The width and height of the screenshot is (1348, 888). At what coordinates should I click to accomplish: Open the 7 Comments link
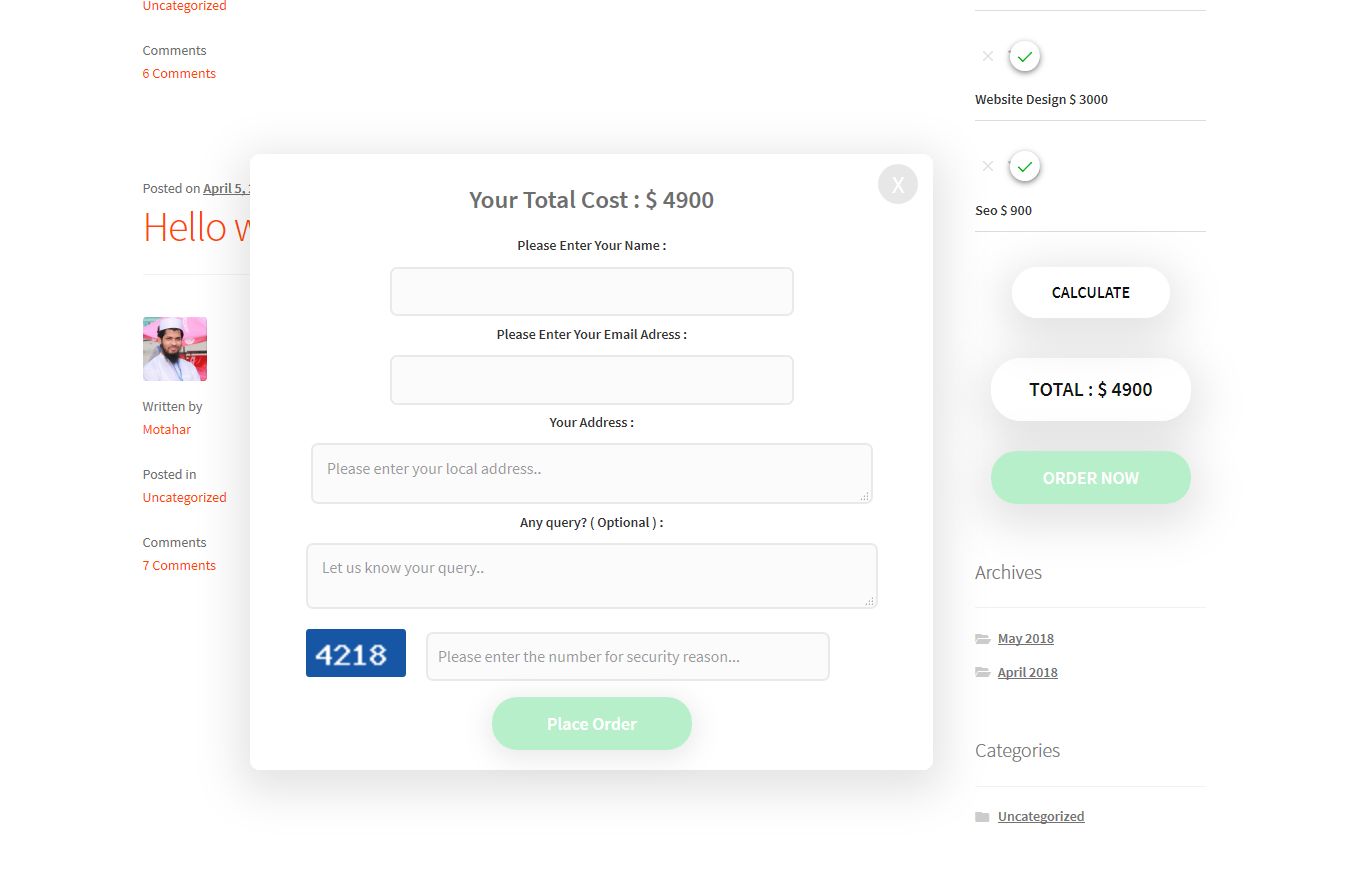(179, 566)
